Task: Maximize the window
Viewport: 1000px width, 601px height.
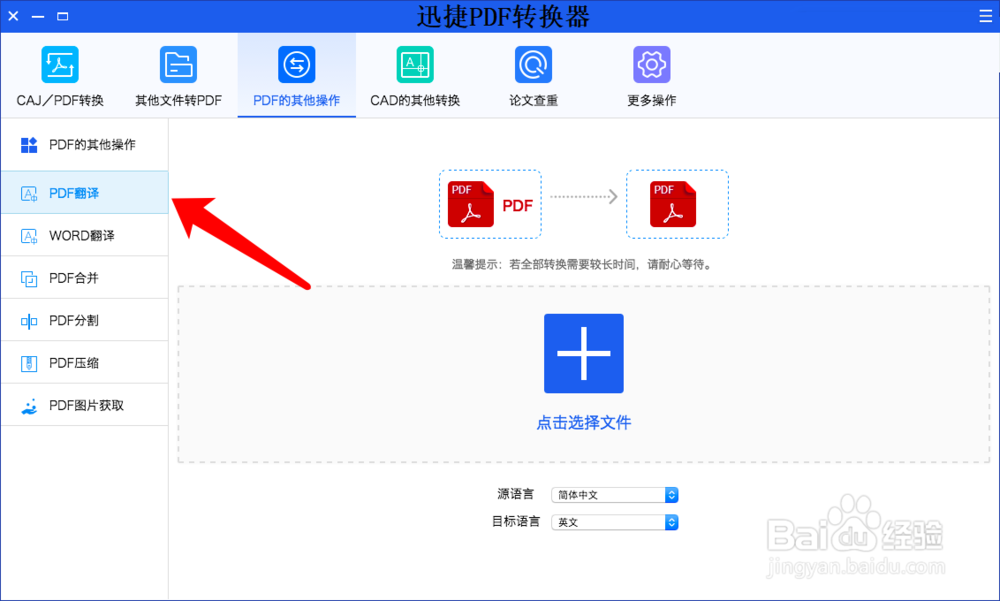Action: (x=62, y=16)
